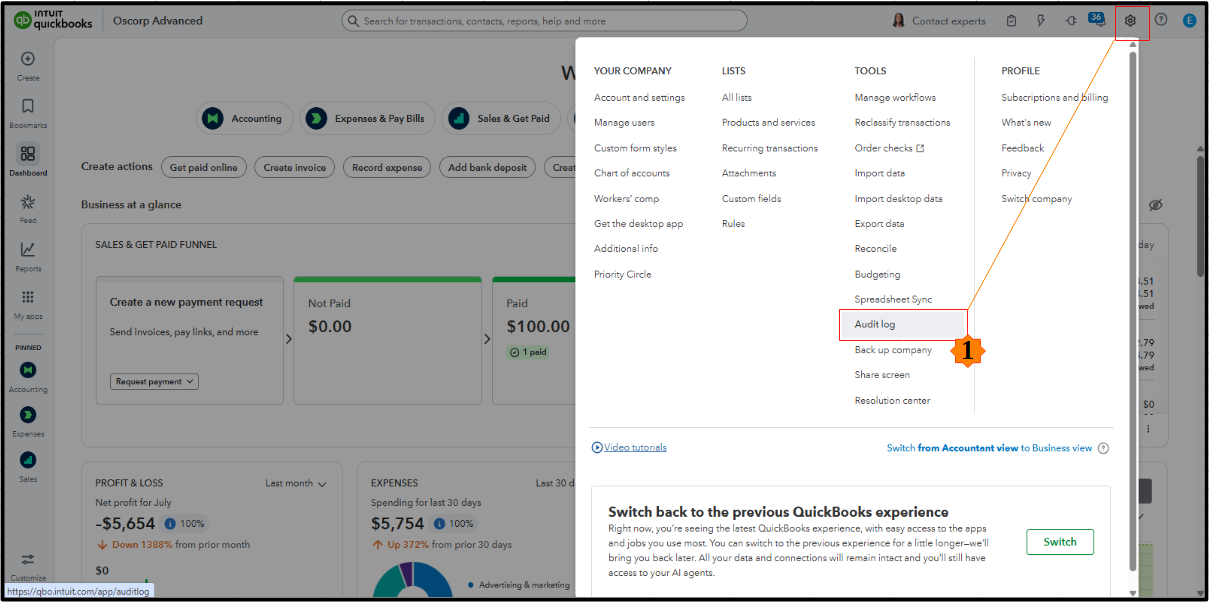
Task: Expand Request payment dropdown
Action: point(154,381)
